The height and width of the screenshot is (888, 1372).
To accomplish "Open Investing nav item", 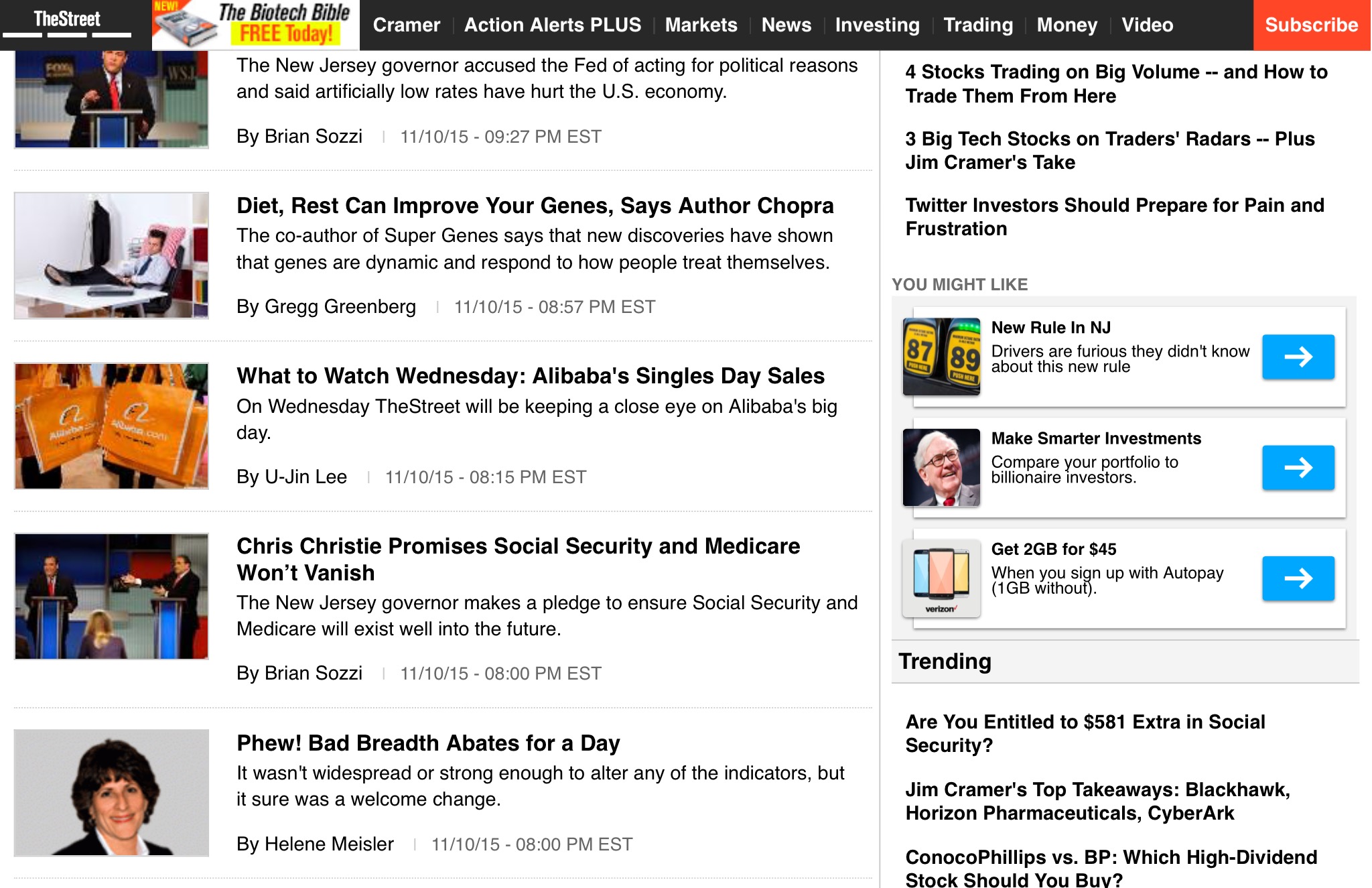I will pos(877,25).
